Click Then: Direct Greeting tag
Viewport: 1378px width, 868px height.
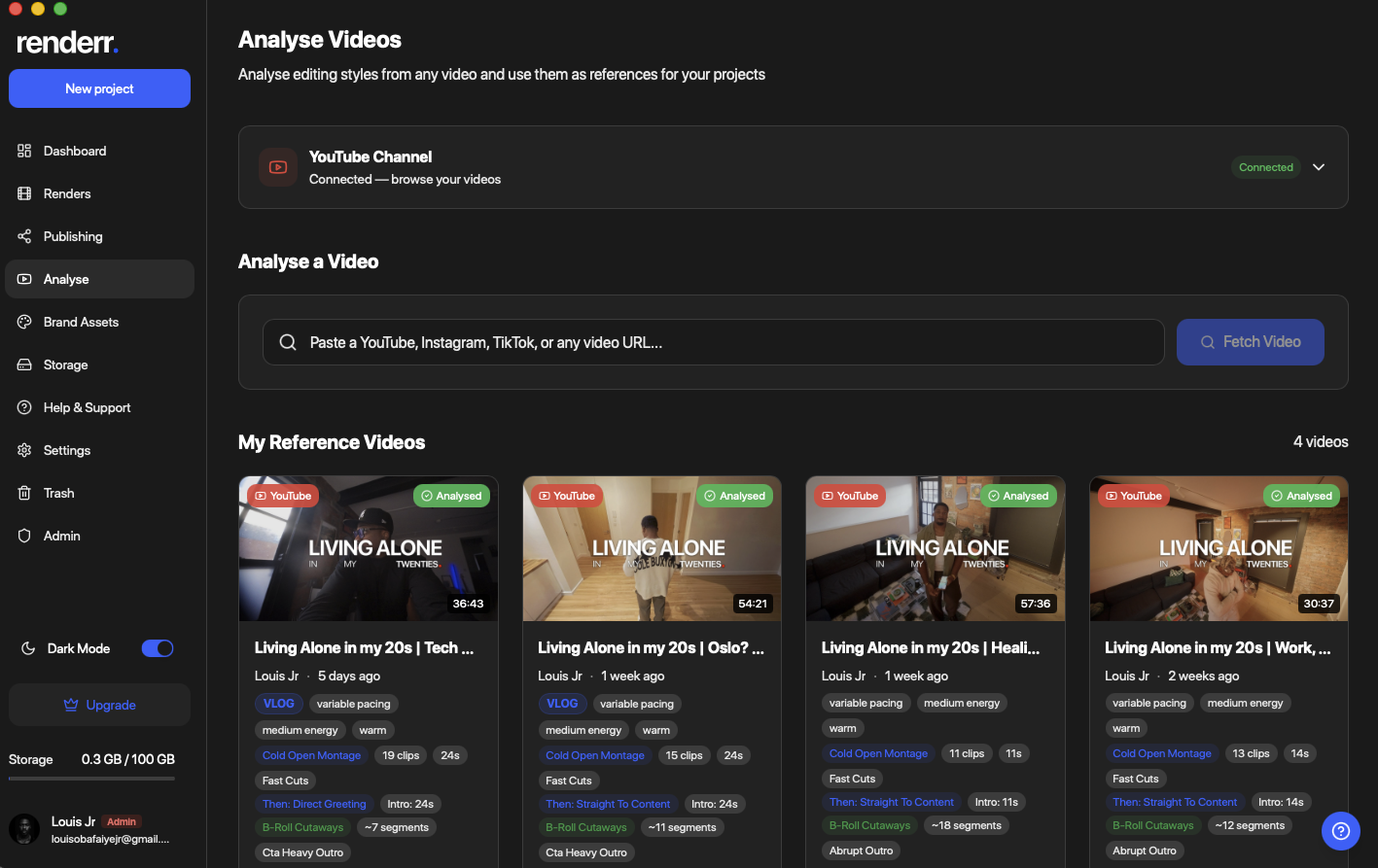point(314,804)
